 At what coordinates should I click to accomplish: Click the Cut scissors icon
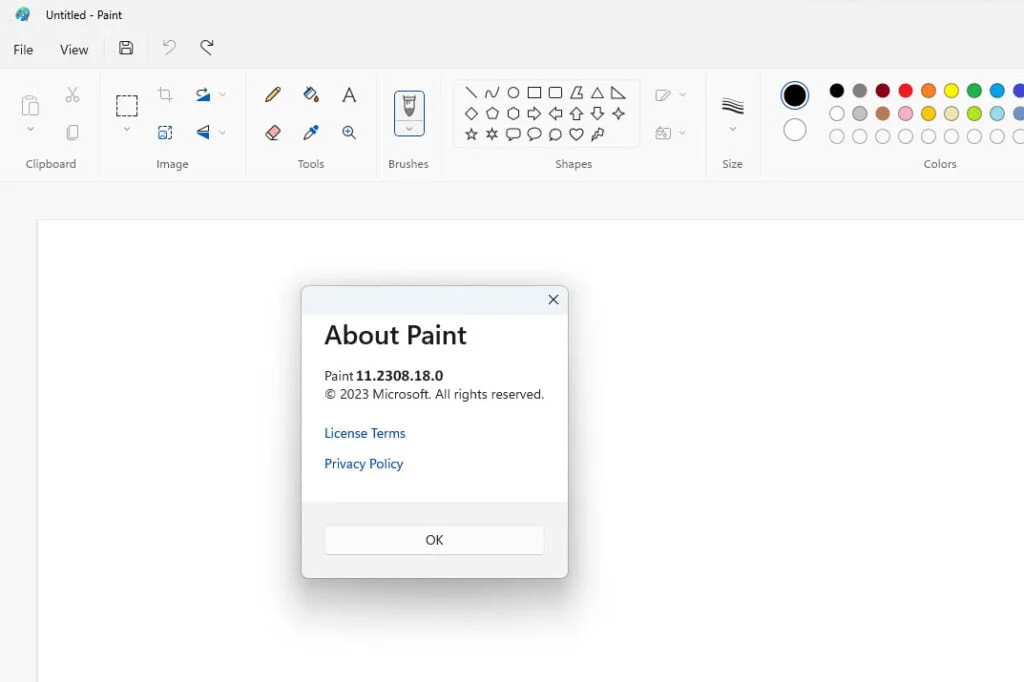point(72,95)
